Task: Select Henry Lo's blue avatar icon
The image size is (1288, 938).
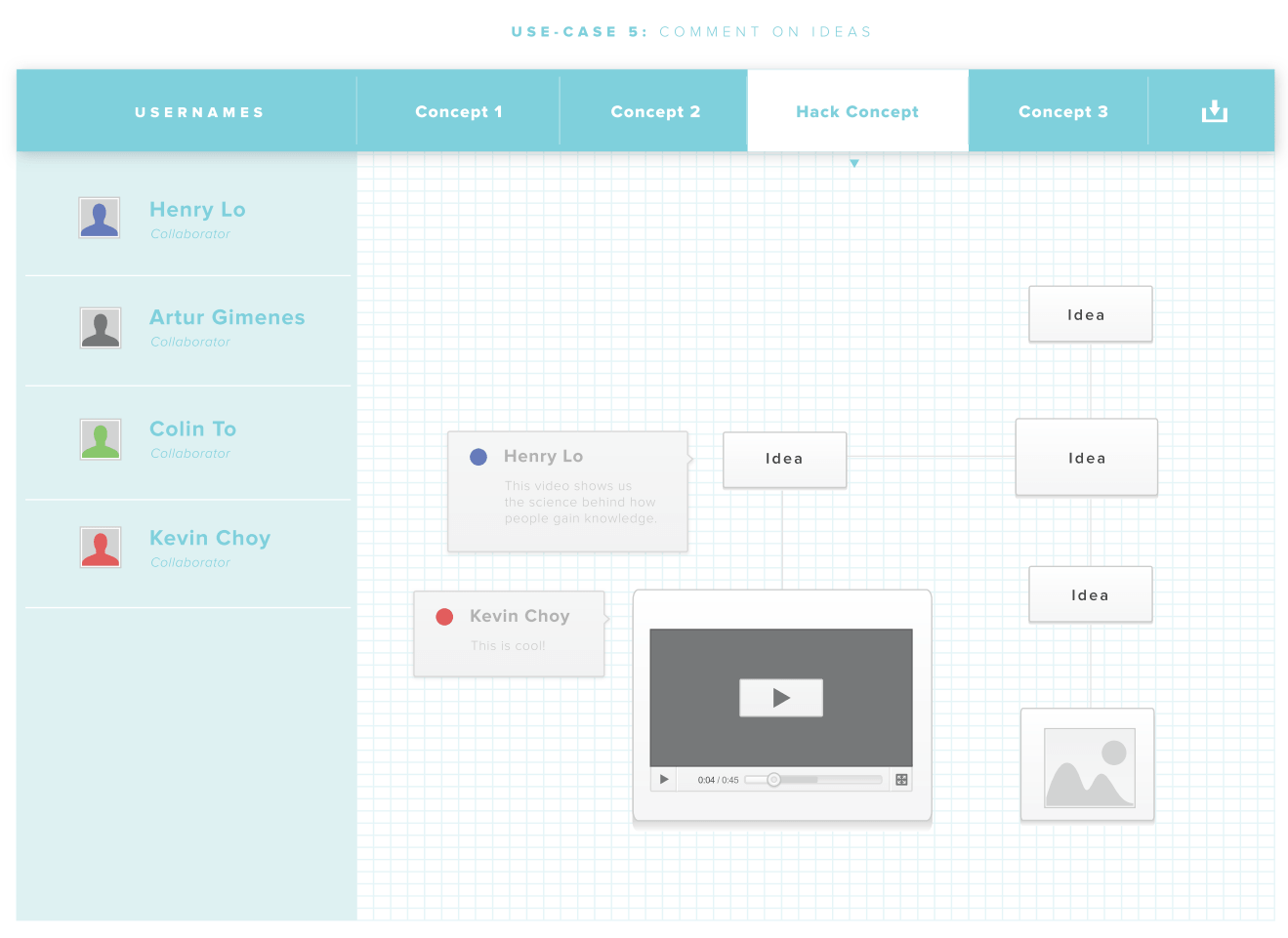Action: [100, 218]
